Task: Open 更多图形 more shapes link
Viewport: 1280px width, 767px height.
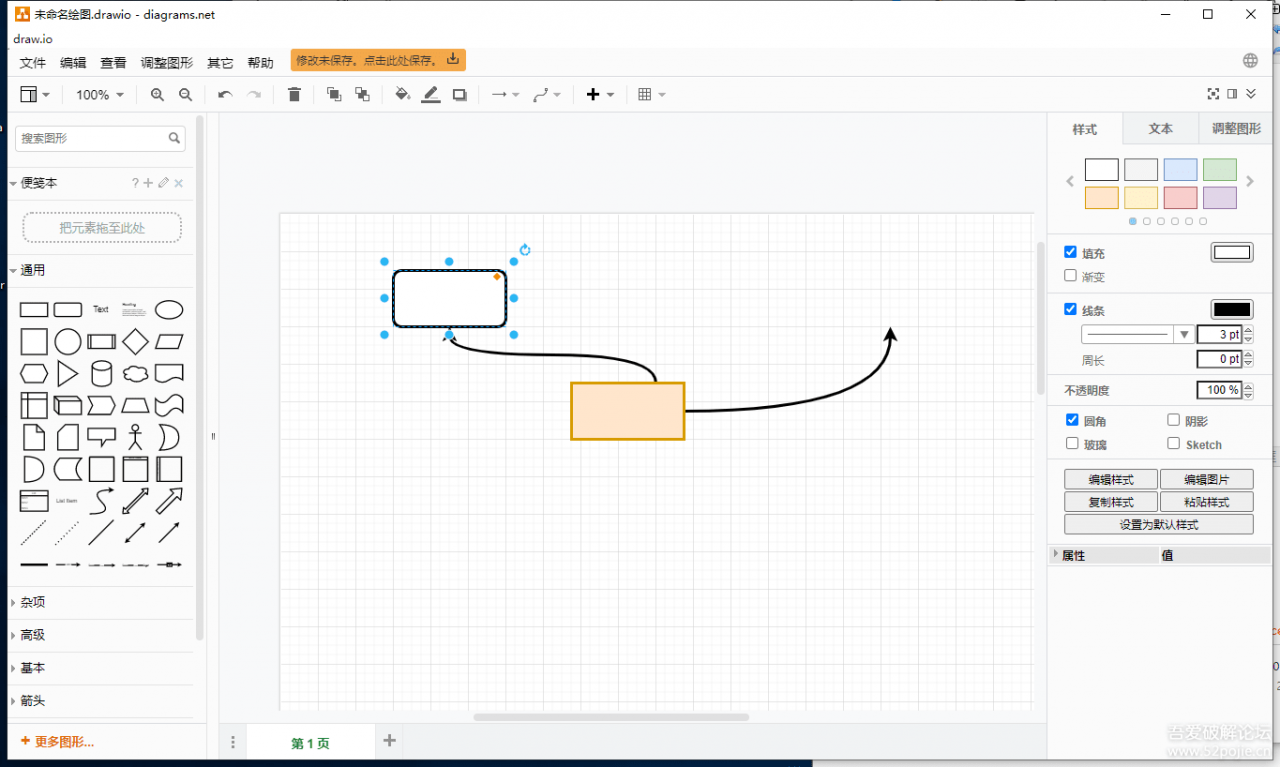Action: tap(57, 742)
